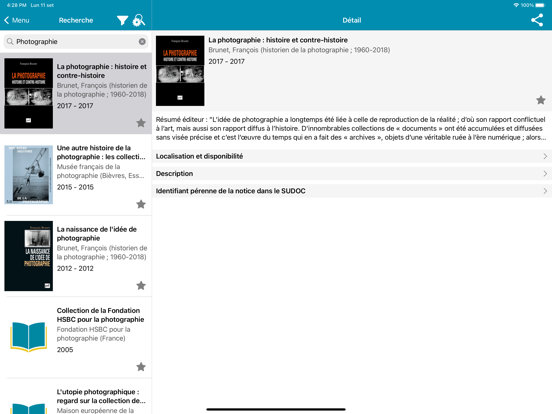Viewport: 552px width, 414px height.
Task: Click author 'Brunet, François' in Détail header
Action: (x=299, y=50)
